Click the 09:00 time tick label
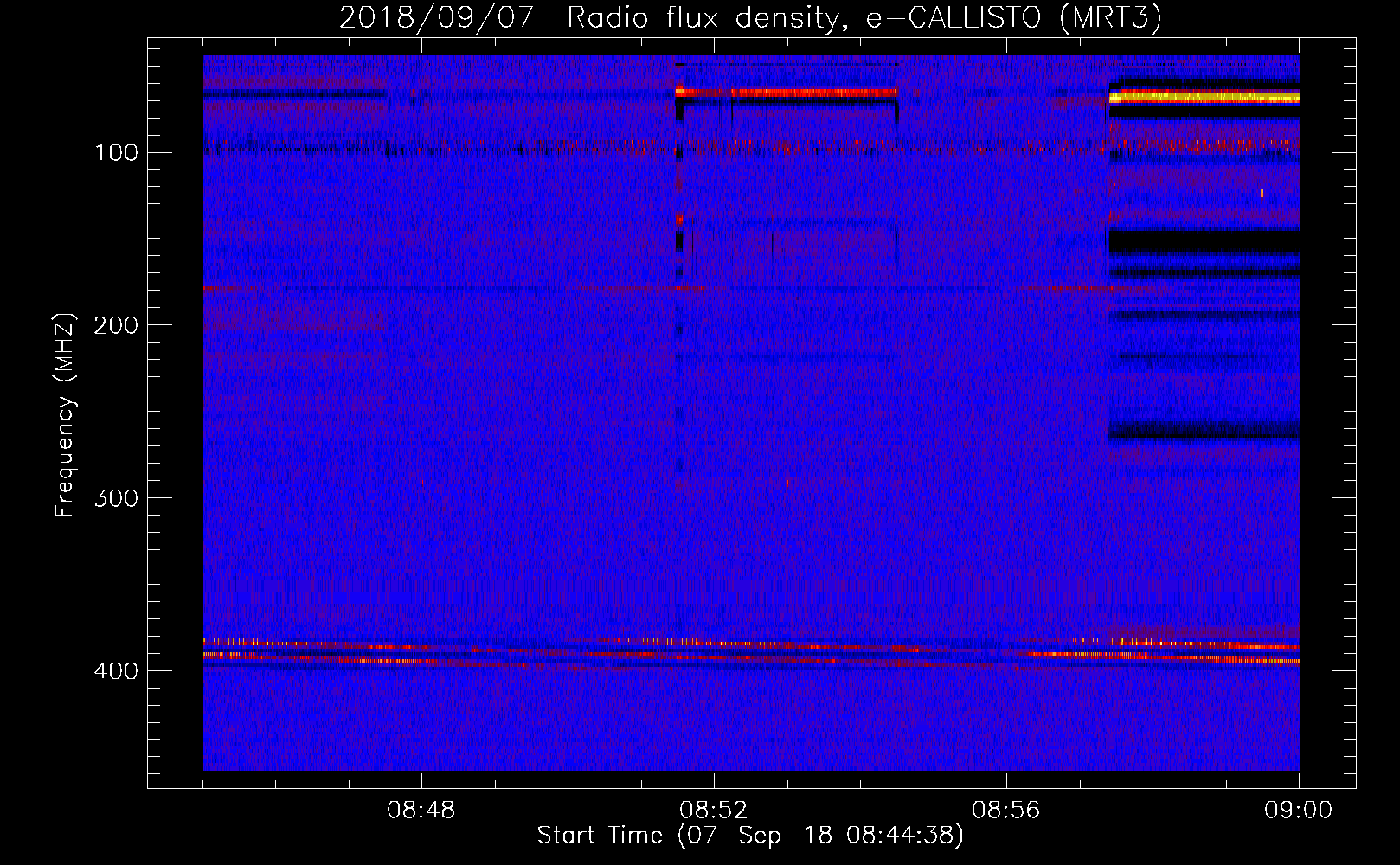The height and width of the screenshot is (865, 1400). tap(1298, 811)
